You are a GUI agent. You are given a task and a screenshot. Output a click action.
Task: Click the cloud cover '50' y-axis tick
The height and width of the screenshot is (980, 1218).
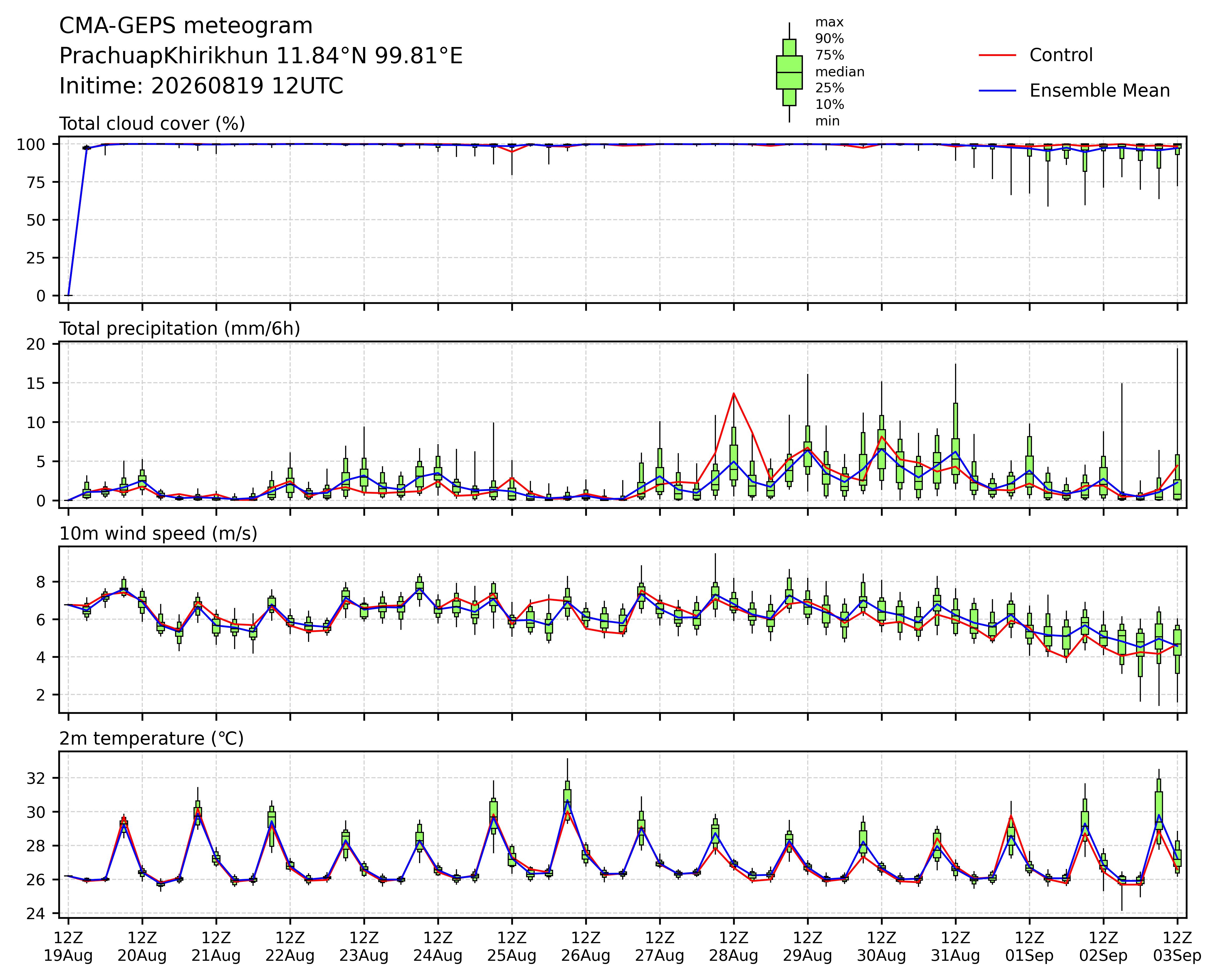[36, 220]
